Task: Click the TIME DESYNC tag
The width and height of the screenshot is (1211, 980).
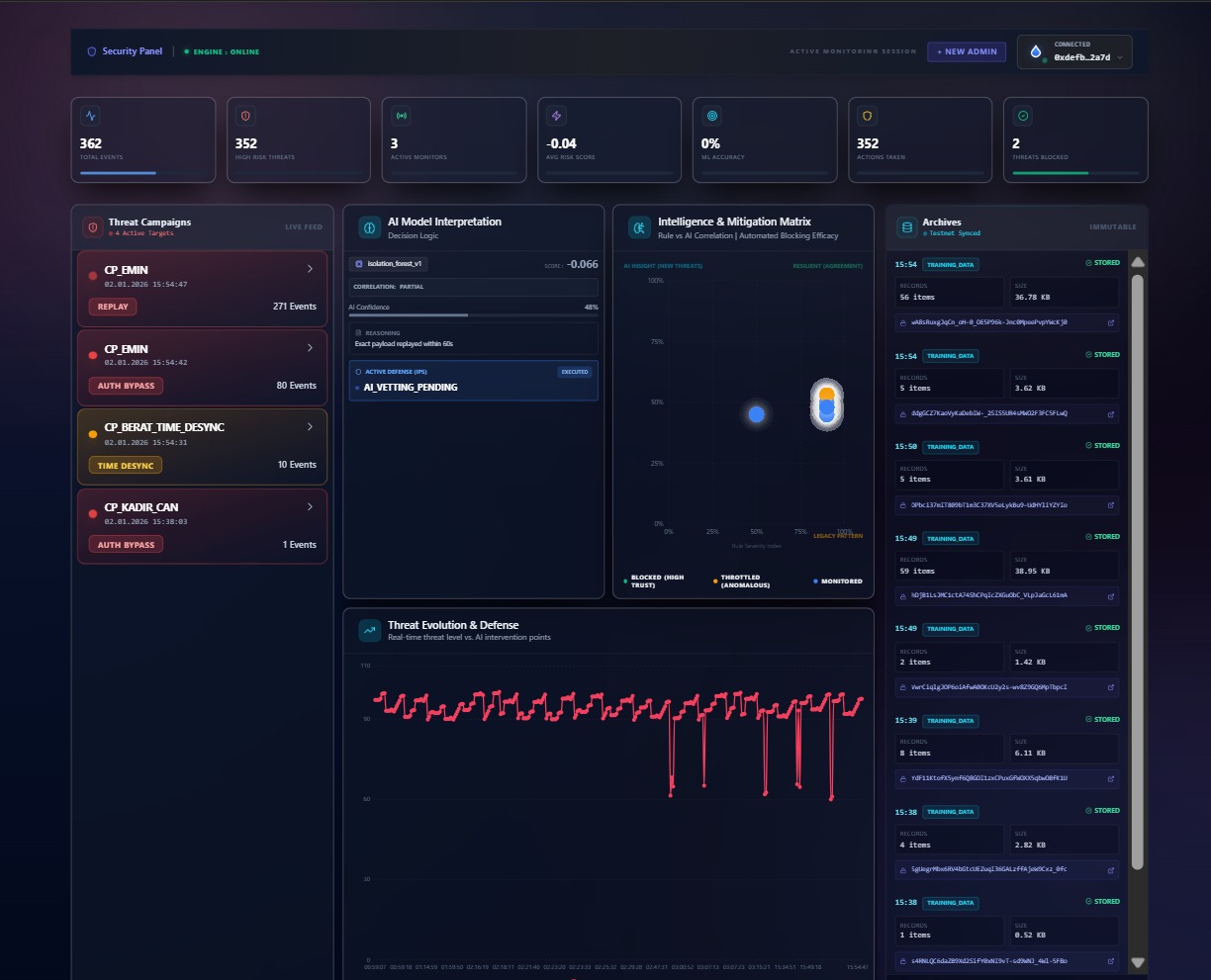Action: tap(126, 465)
